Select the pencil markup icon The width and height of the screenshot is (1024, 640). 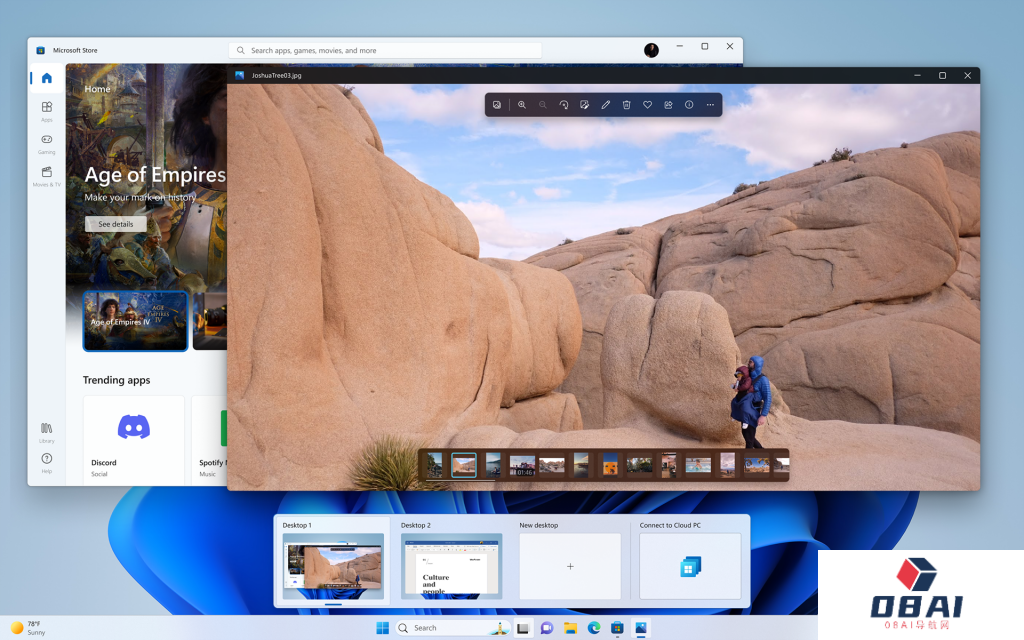[x=606, y=105]
